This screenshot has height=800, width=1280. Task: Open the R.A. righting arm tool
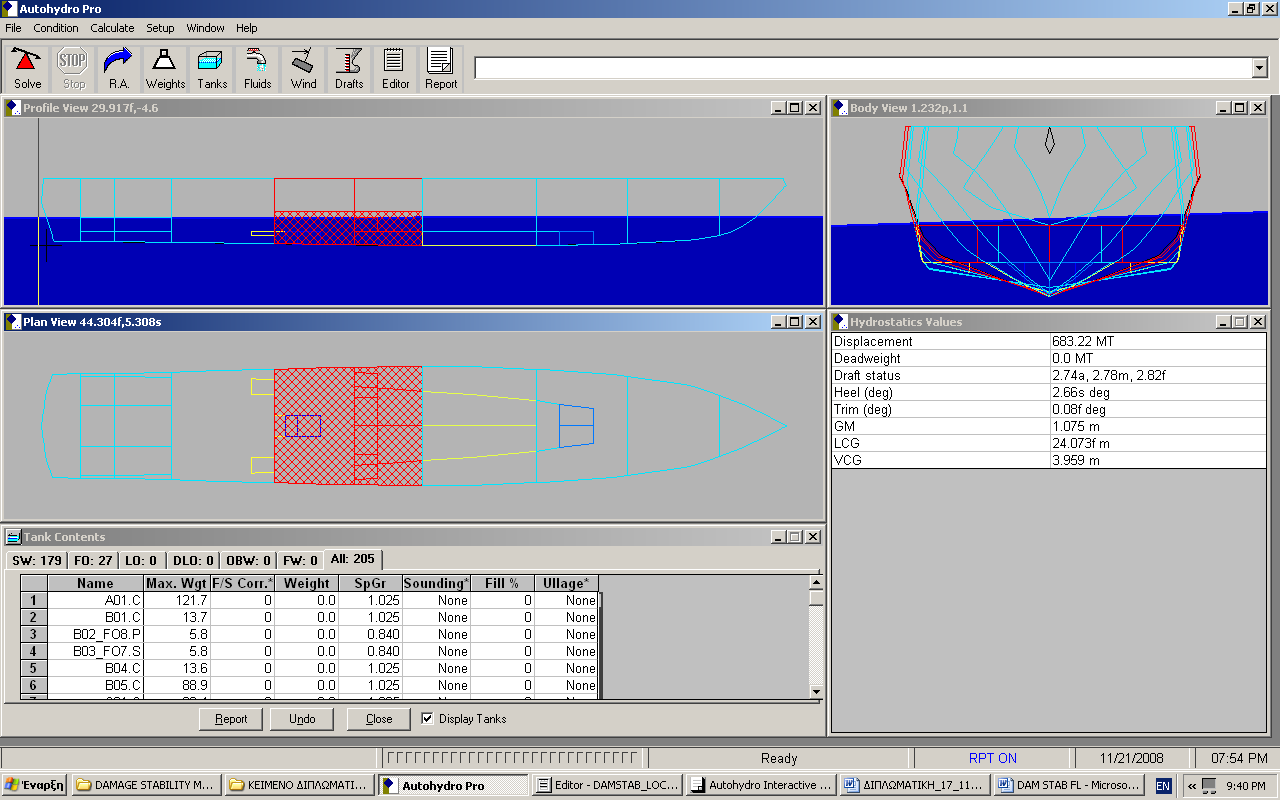119,68
